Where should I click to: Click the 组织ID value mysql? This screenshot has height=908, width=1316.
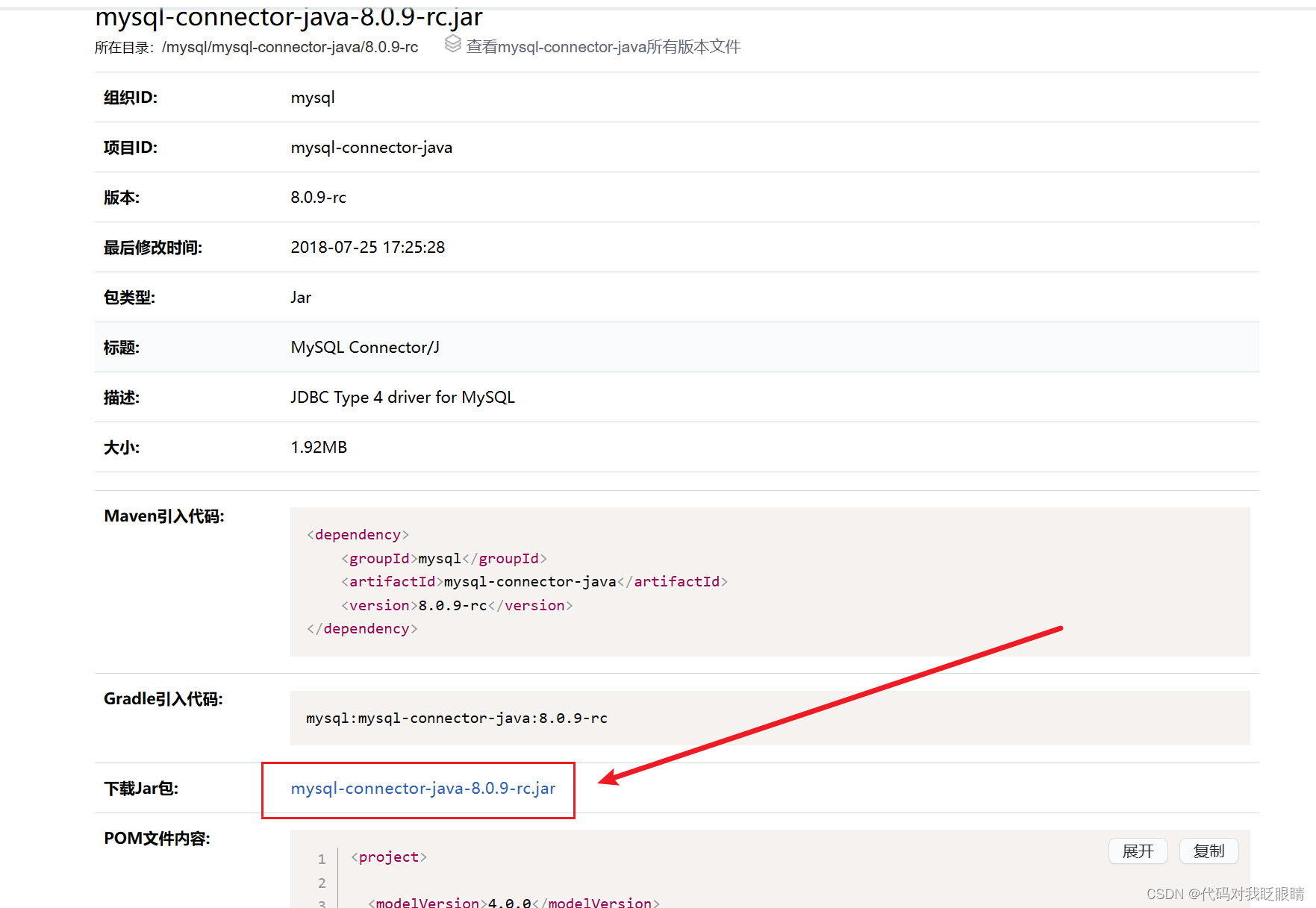click(313, 98)
